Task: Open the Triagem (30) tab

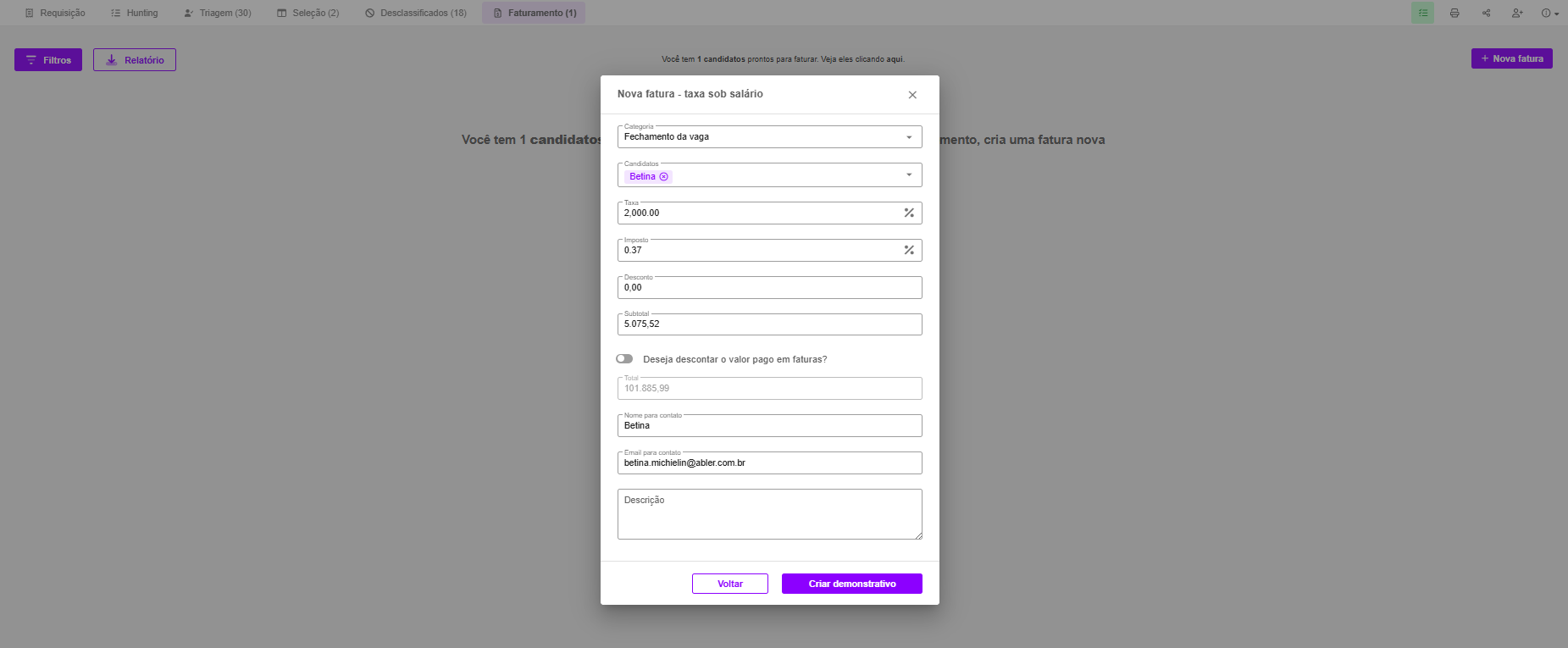Action: pyautogui.click(x=218, y=13)
